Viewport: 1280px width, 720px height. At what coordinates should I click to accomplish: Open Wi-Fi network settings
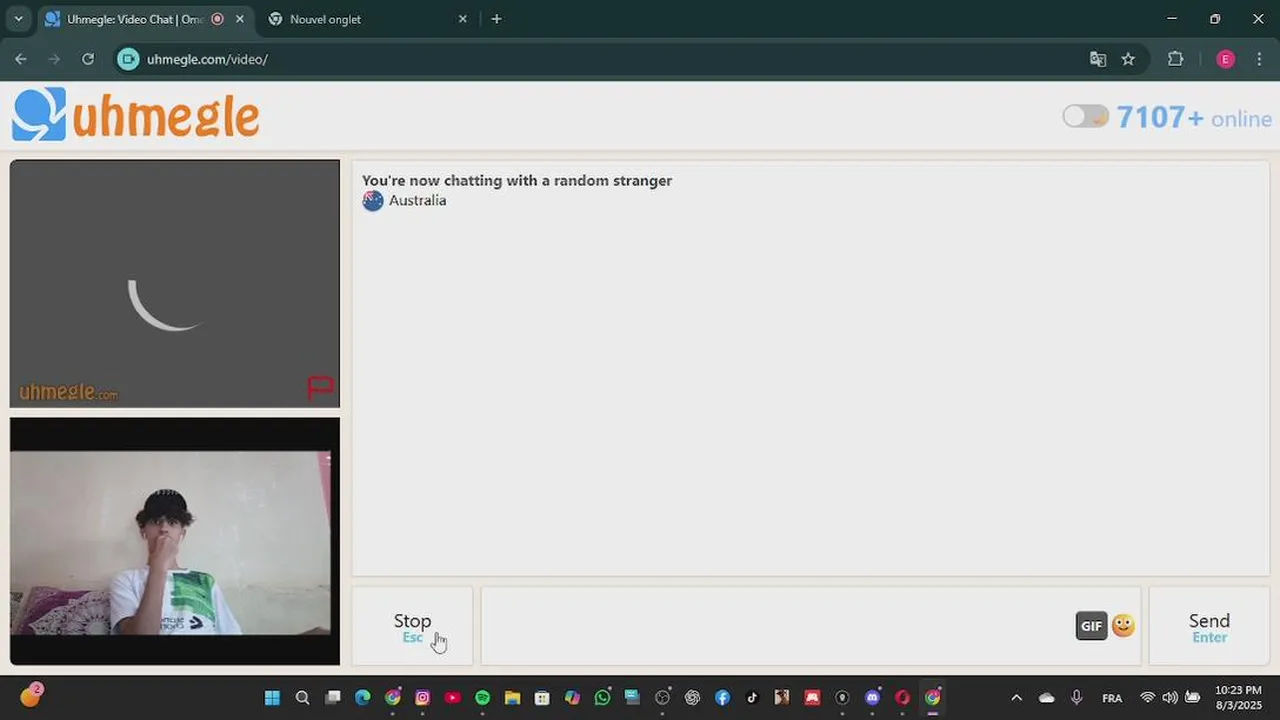tap(1148, 698)
